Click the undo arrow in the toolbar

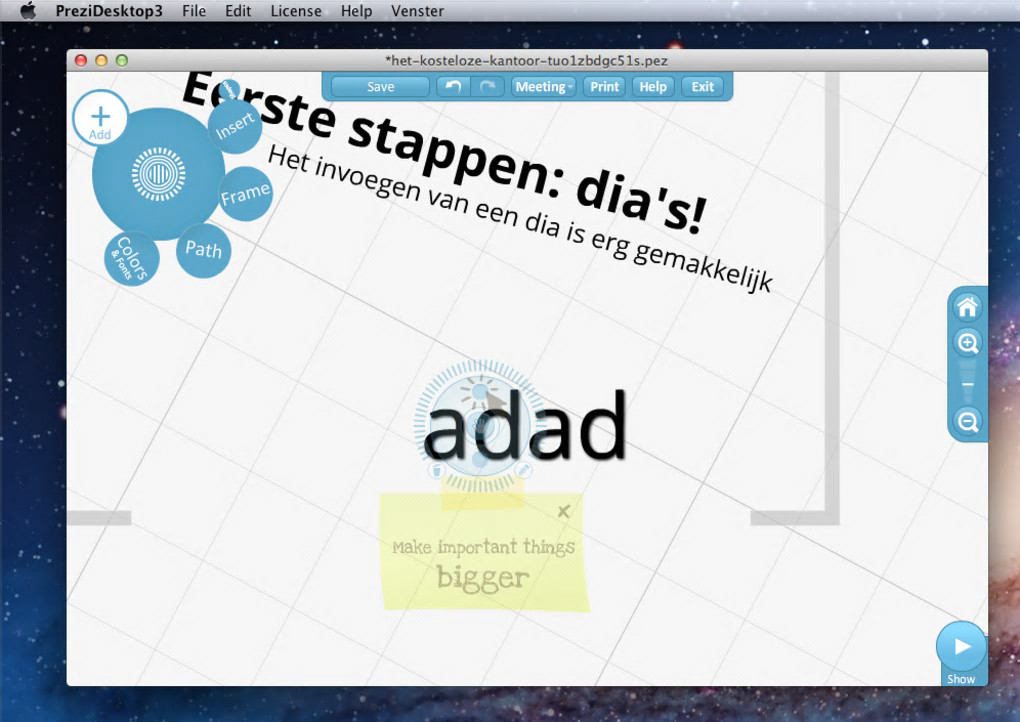pos(453,87)
